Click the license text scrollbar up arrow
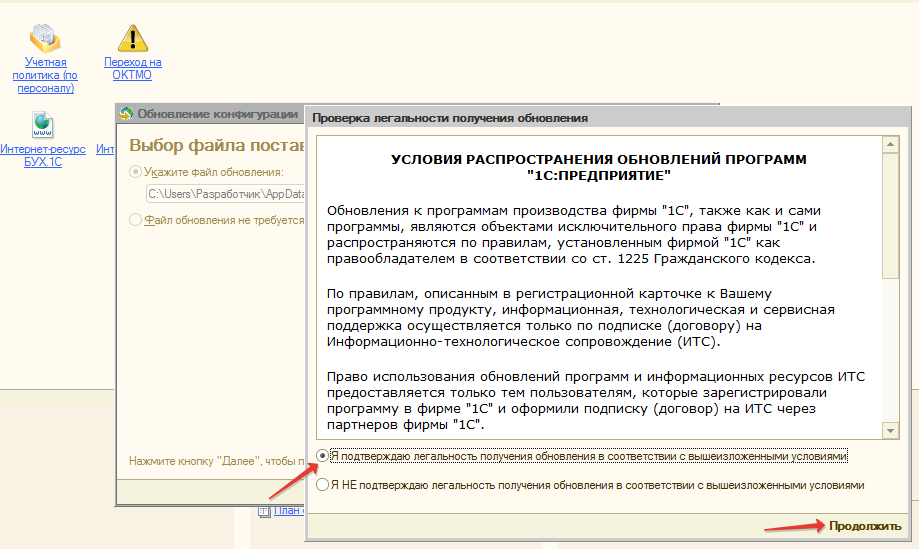The image size is (919, 549). point(889,145)
